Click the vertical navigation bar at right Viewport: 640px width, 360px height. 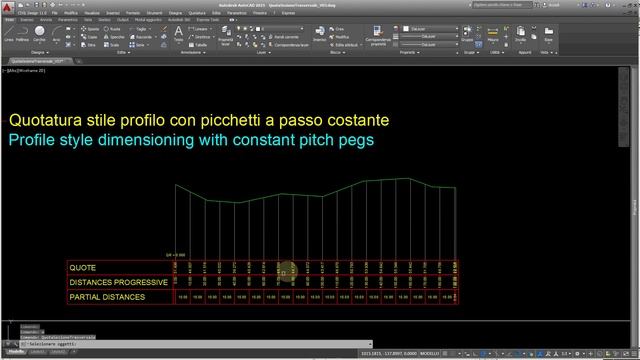click(x=624, y=107)
